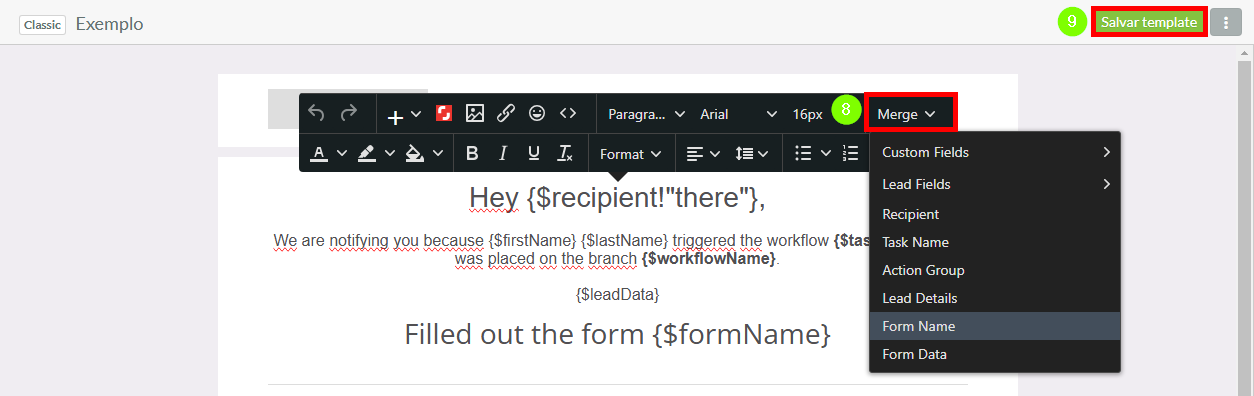This screenshot has width=1254, height=396.
Task: Expand the Custom Fields submenu
Action: point(995,152)
